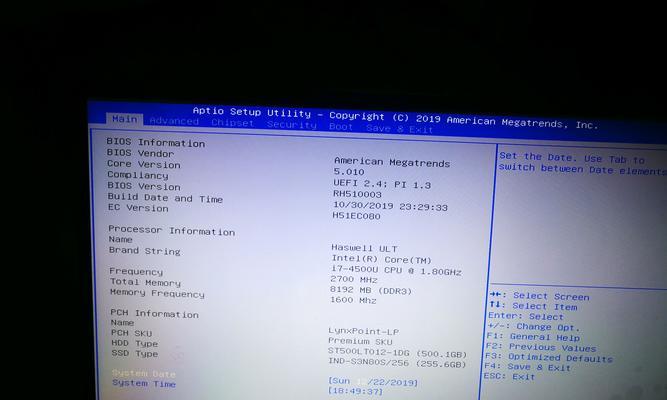The width and height of the screenshot is (667, 400).
Task: Click the 1600 Mhz memory frequency value
Action: click(353, 300)
